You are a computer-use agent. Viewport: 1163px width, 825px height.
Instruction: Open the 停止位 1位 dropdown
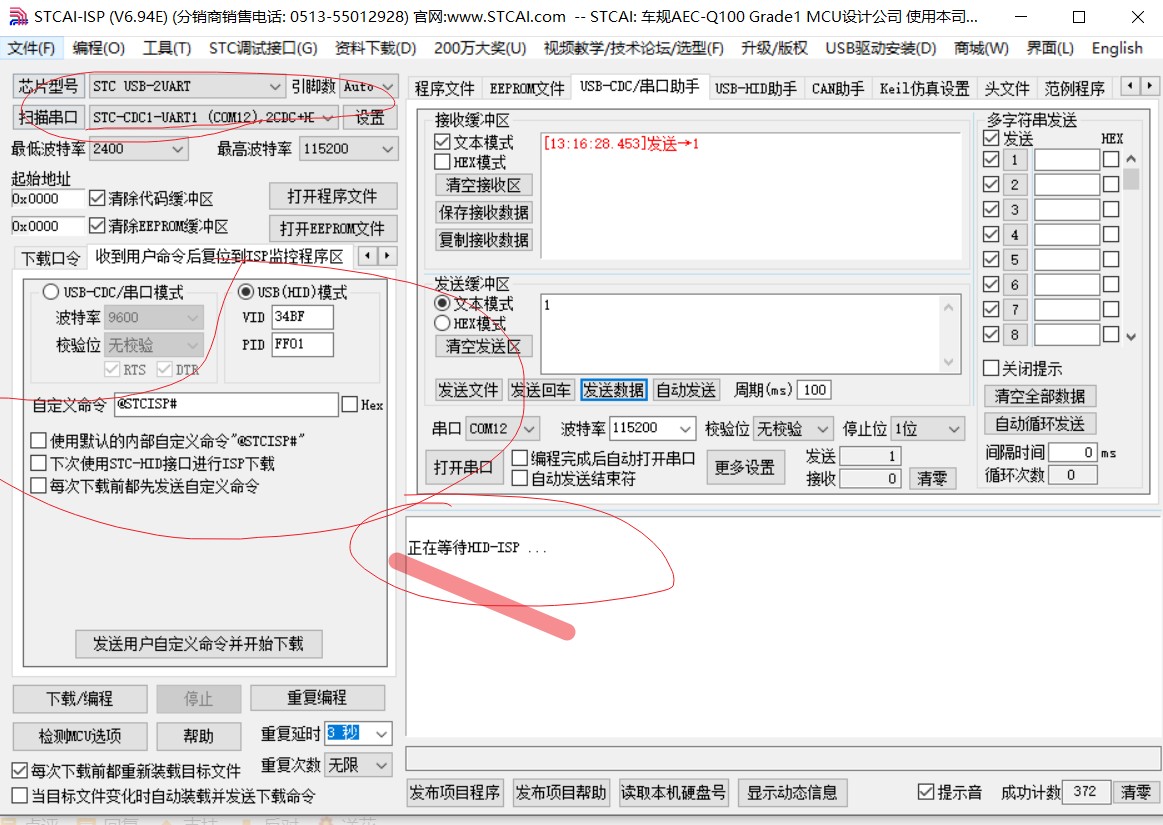tap(954, 428)
